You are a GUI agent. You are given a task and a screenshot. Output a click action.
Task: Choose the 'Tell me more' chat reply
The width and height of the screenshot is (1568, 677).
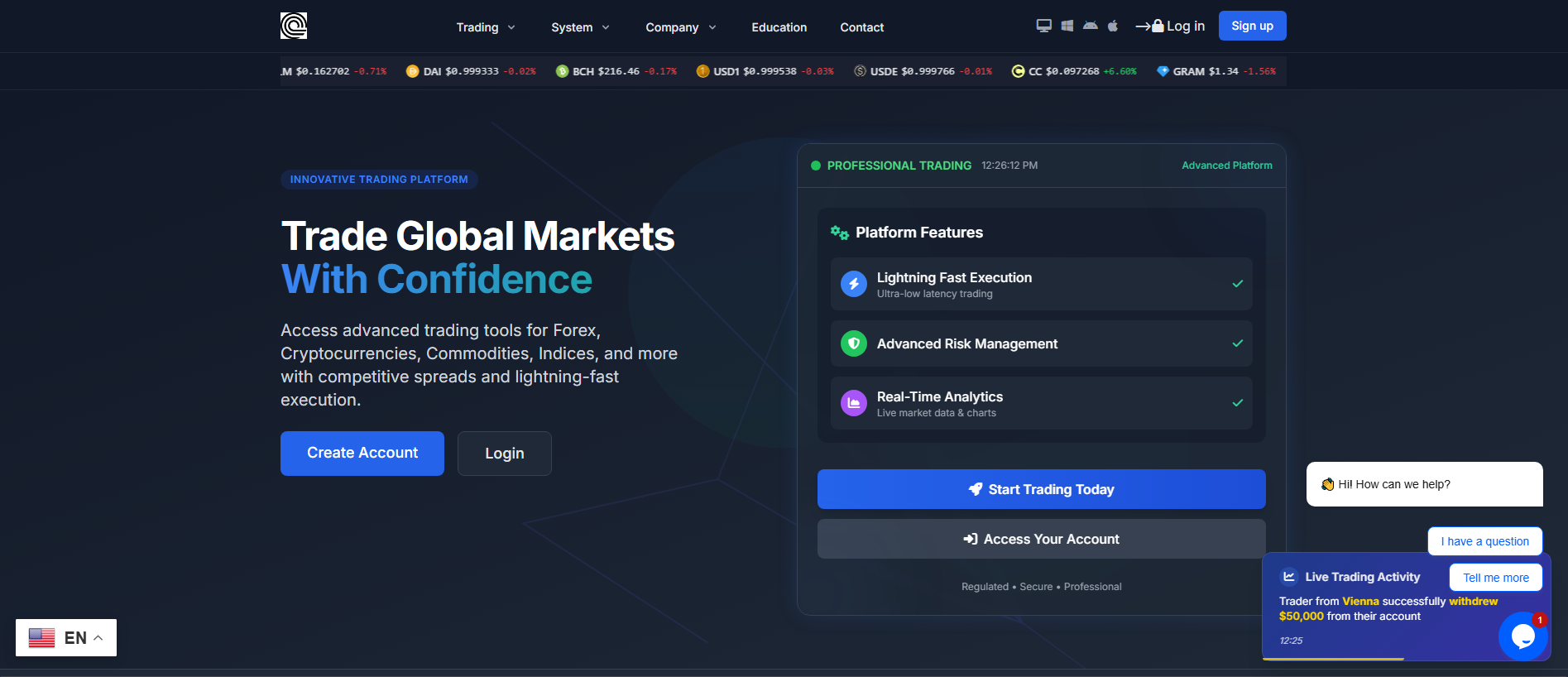(x=1496, y=578)
